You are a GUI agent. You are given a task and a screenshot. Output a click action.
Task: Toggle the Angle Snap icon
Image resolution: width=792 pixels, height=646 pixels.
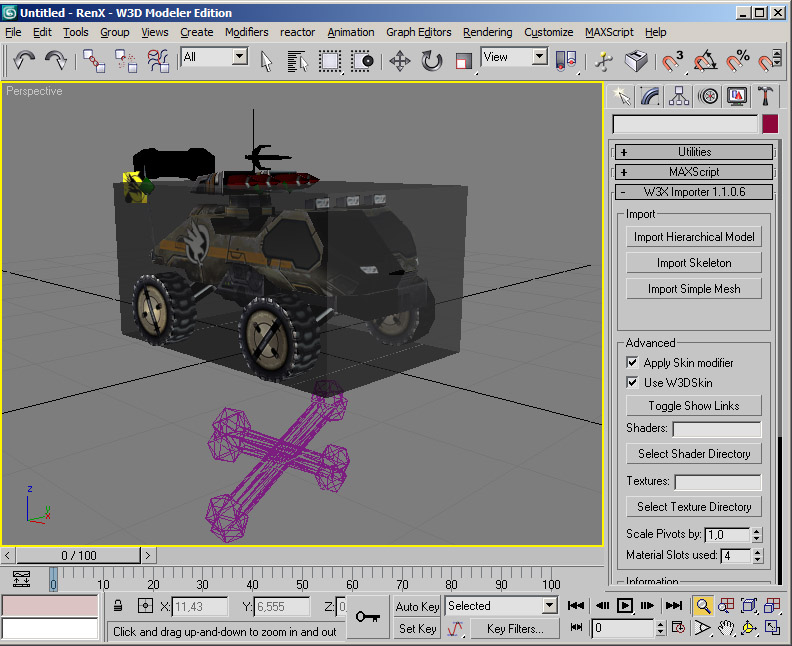[x=705, y=62]
